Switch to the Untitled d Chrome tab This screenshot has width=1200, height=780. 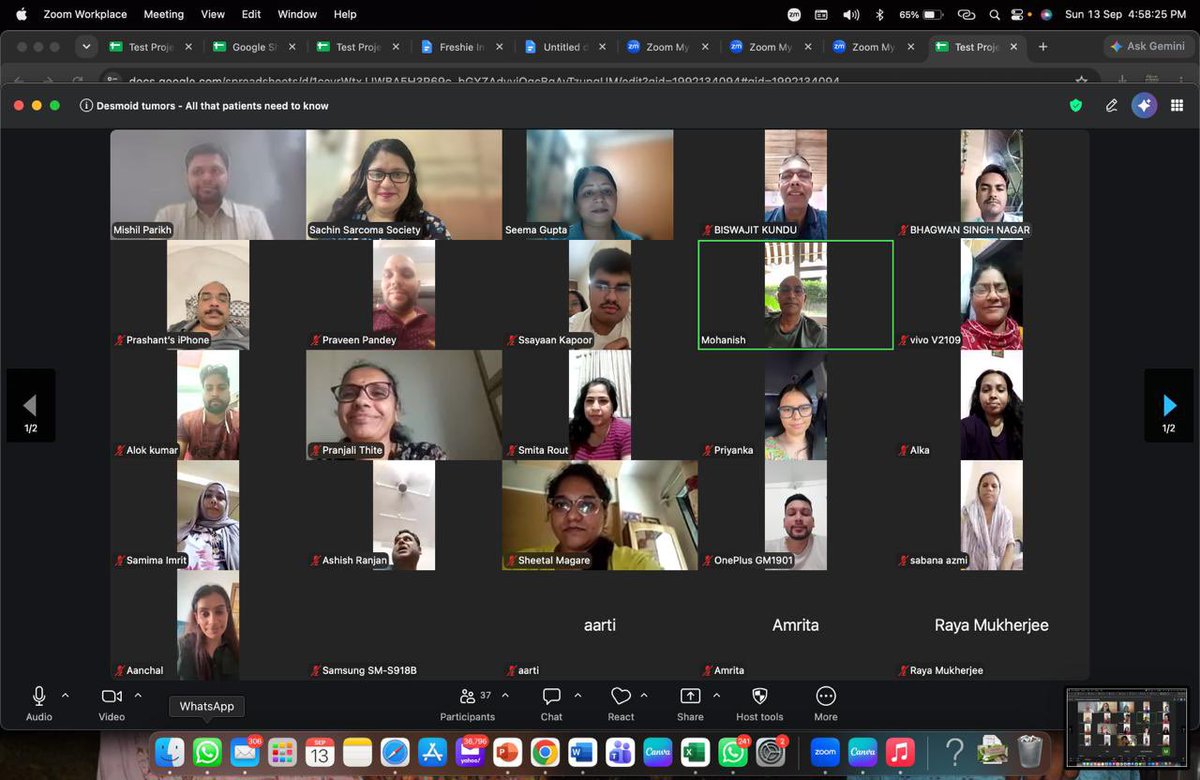point(565,47)
